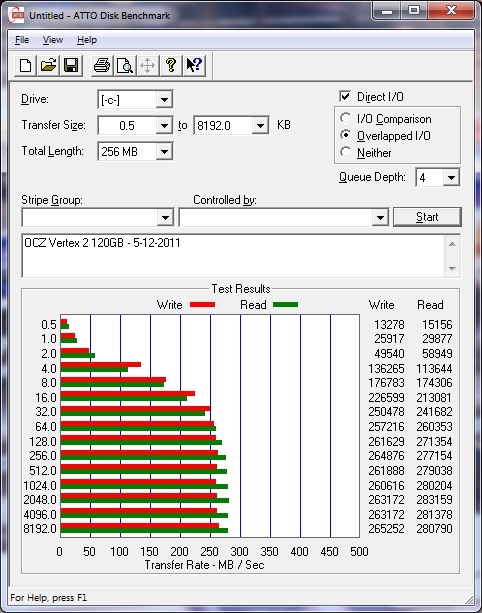The height and width of the screenshot is (613, 482).
Task: Select the Neither radio button
Action: [x=345, y=152]
